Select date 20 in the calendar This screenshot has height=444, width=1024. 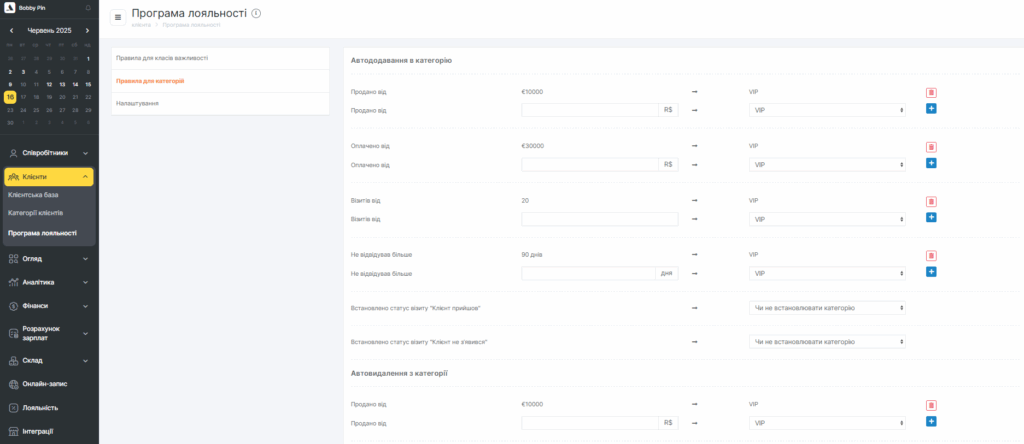62,97
